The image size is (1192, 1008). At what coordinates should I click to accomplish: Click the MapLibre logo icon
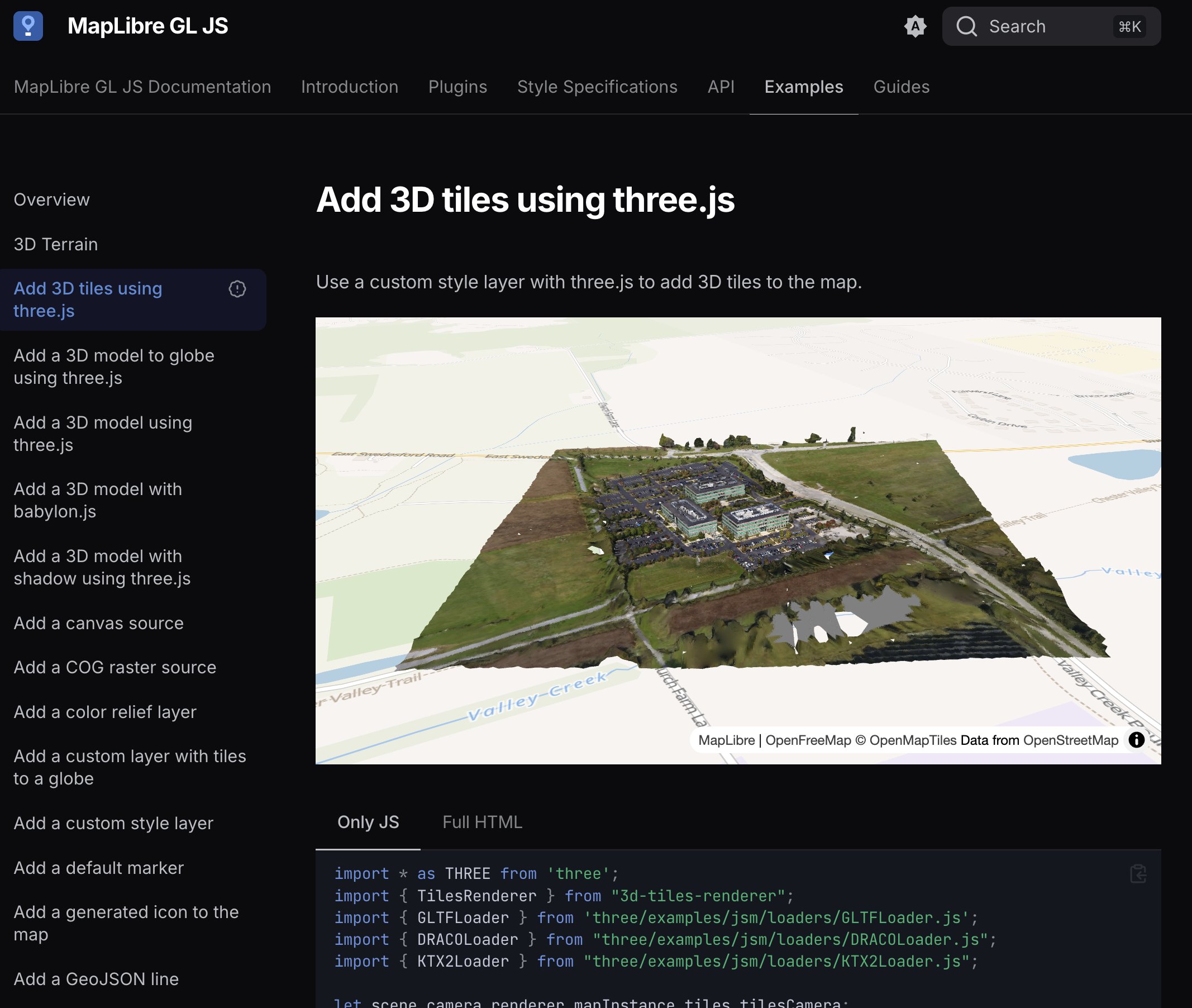28,26
